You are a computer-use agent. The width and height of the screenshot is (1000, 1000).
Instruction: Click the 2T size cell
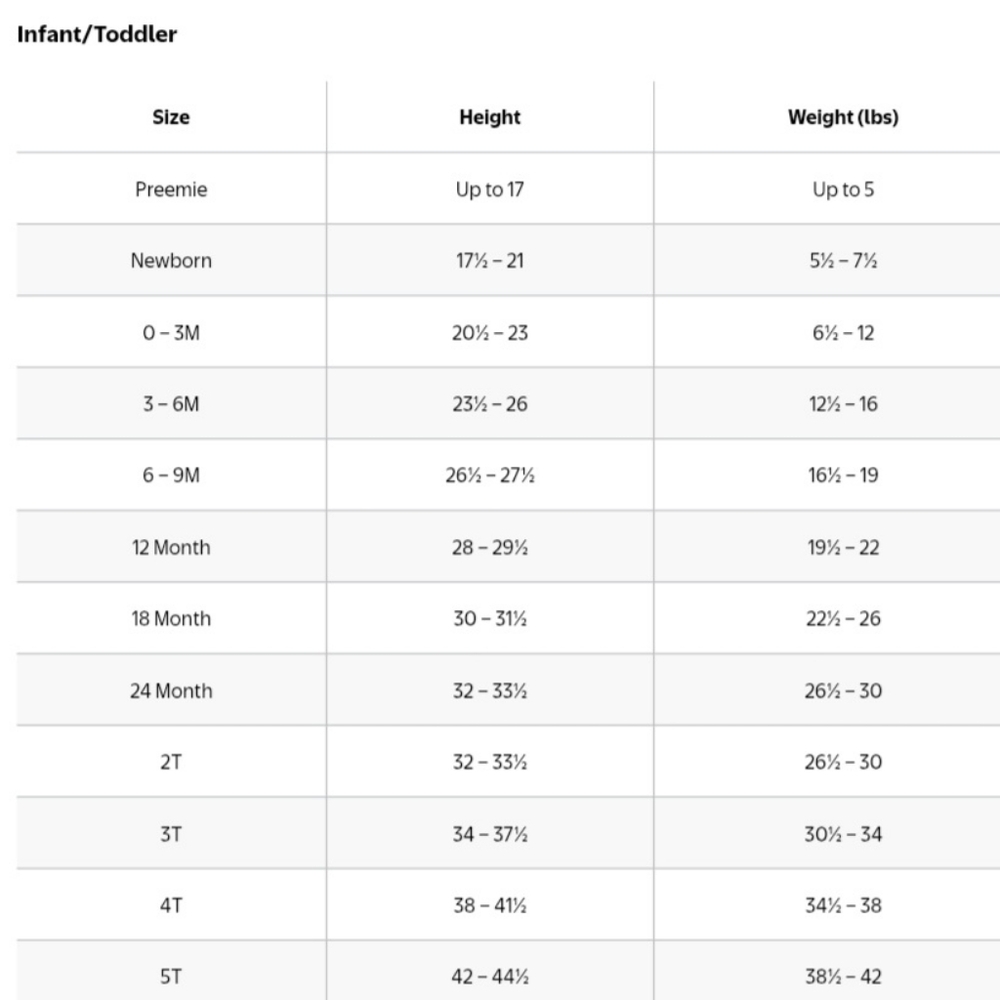click(171, 763)
